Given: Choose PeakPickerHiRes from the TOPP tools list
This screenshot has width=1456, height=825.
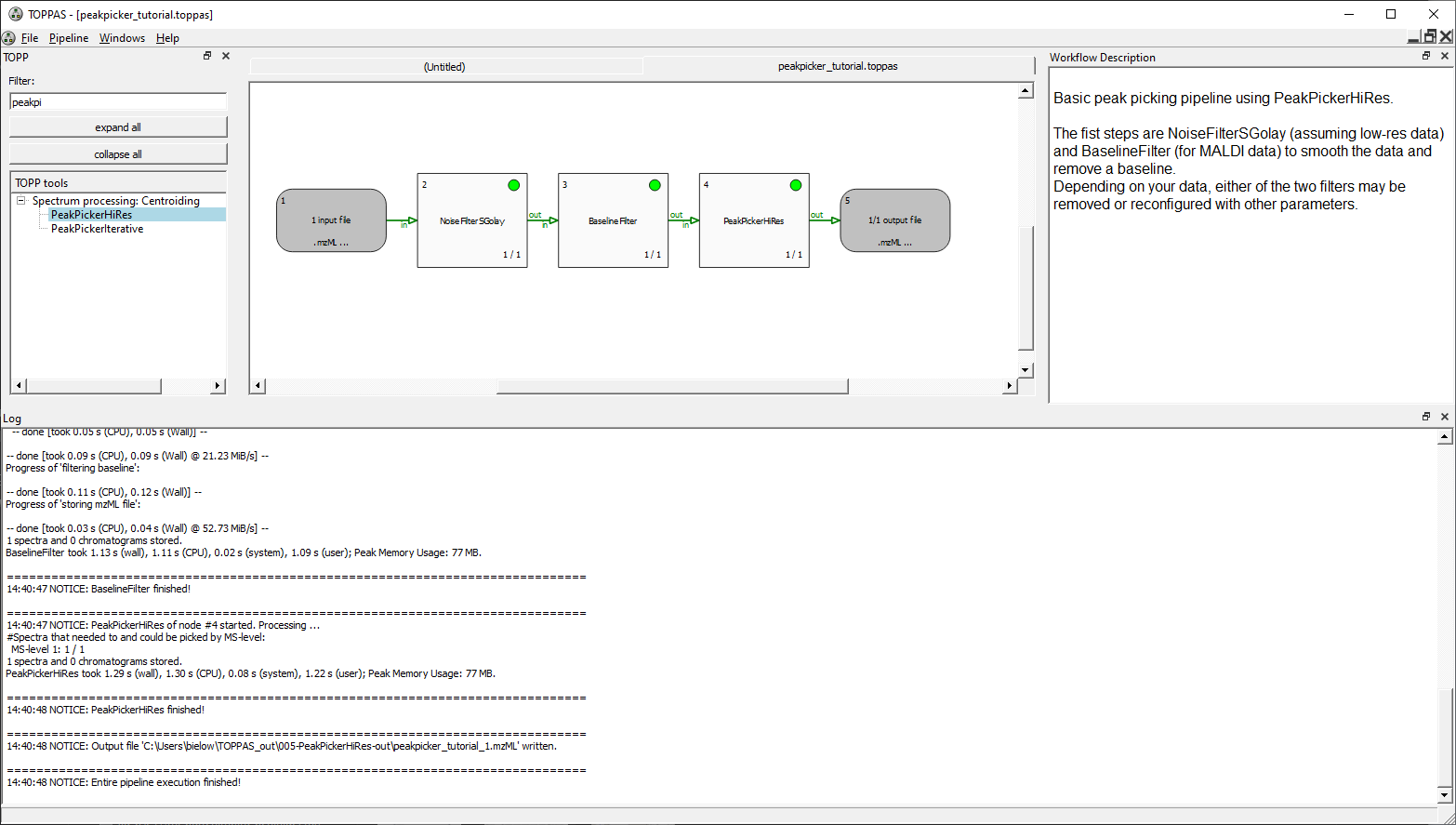Looking at the screenshot, I should pos(91,215).
